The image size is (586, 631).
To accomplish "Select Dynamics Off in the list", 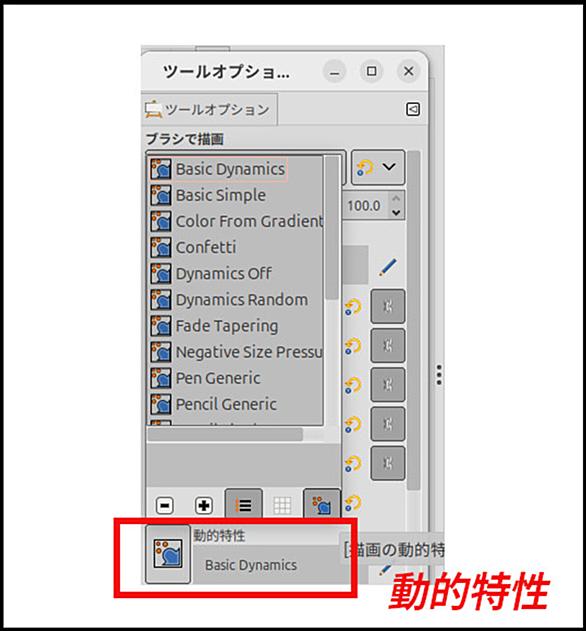I will coord(235,274).
